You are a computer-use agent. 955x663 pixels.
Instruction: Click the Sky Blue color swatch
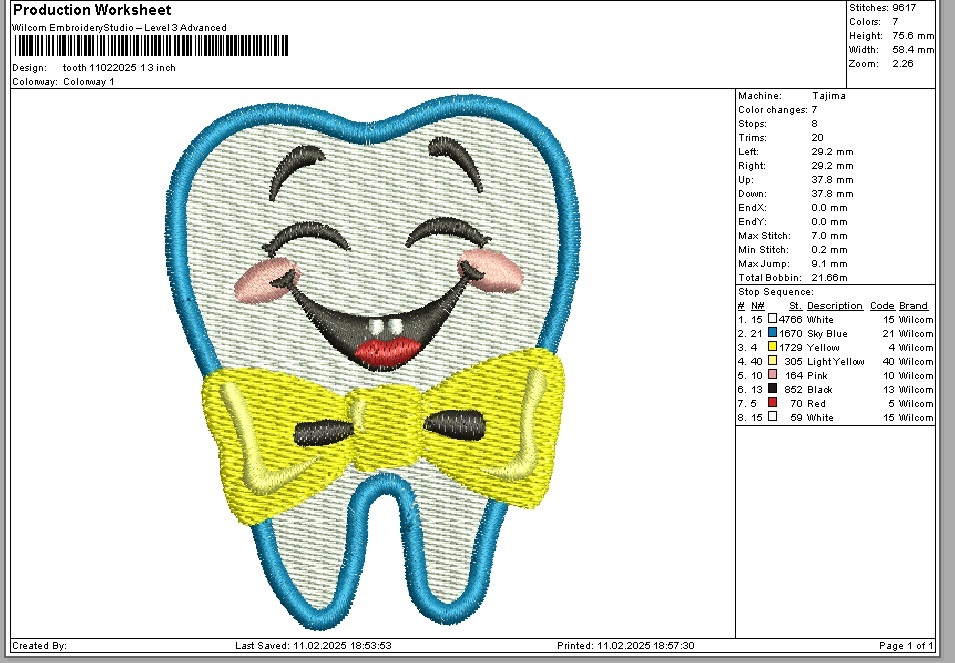pyautogui.click(x=772, y=333)
